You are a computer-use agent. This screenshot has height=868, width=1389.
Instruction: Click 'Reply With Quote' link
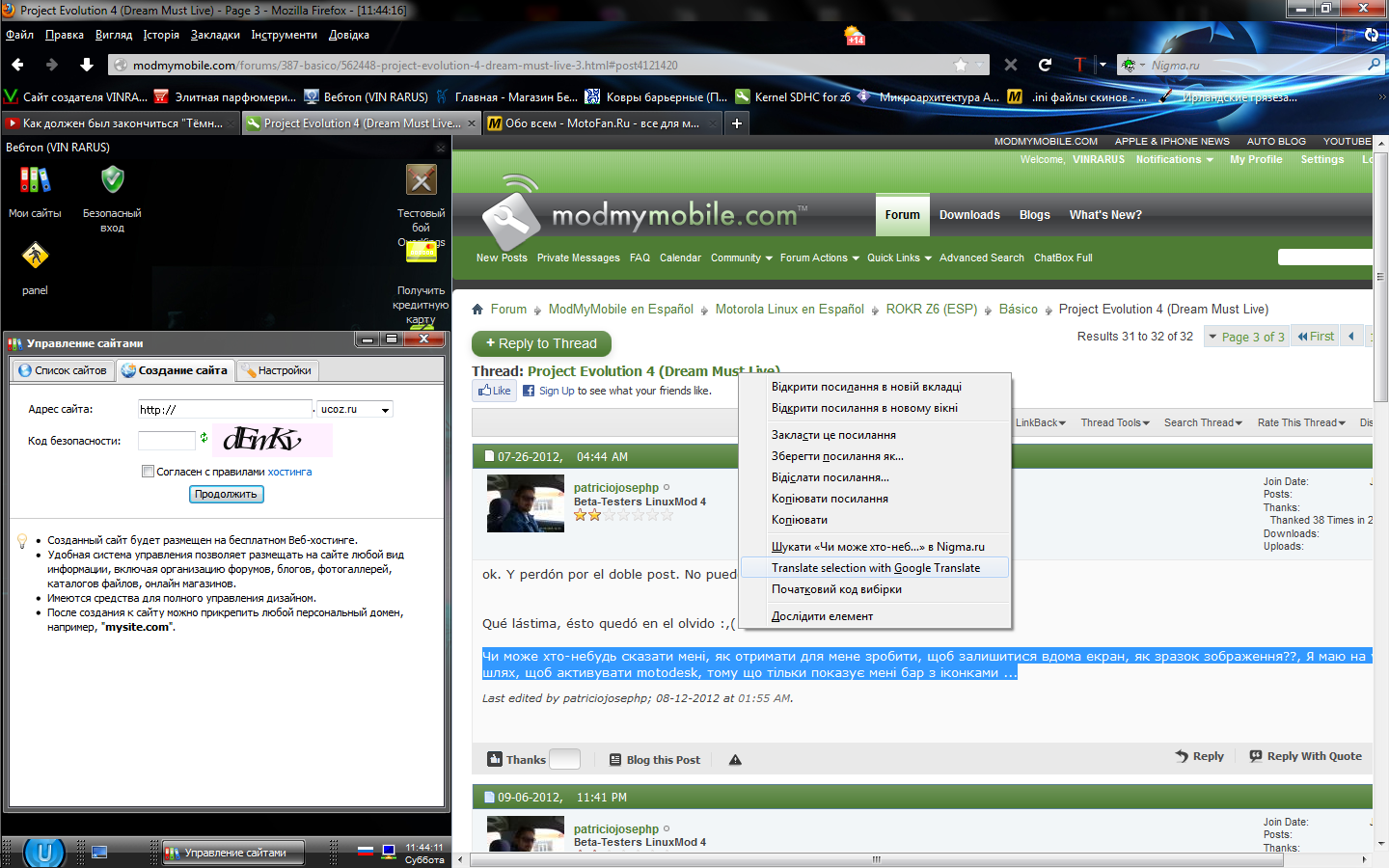1305,757
